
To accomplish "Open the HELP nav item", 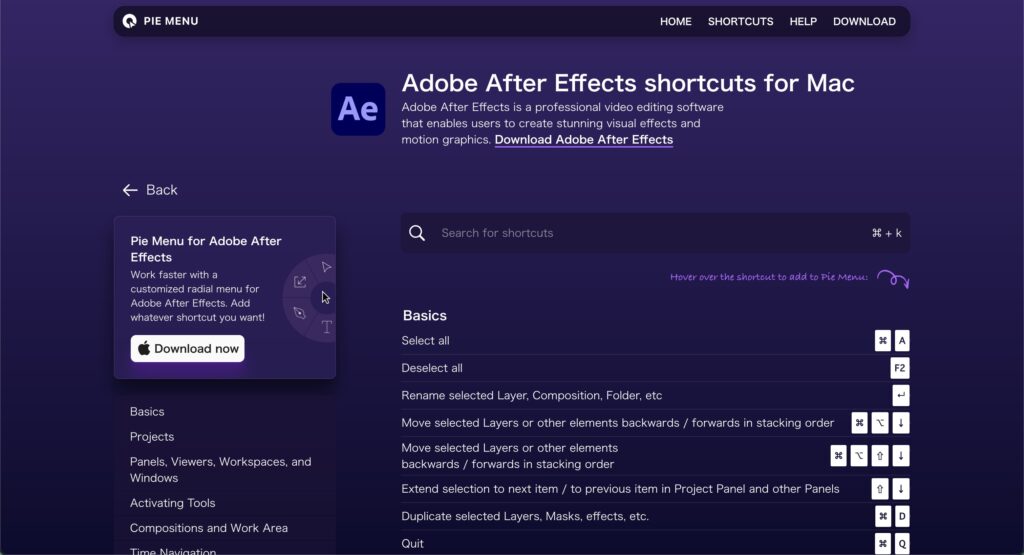I will coord(803,22).
